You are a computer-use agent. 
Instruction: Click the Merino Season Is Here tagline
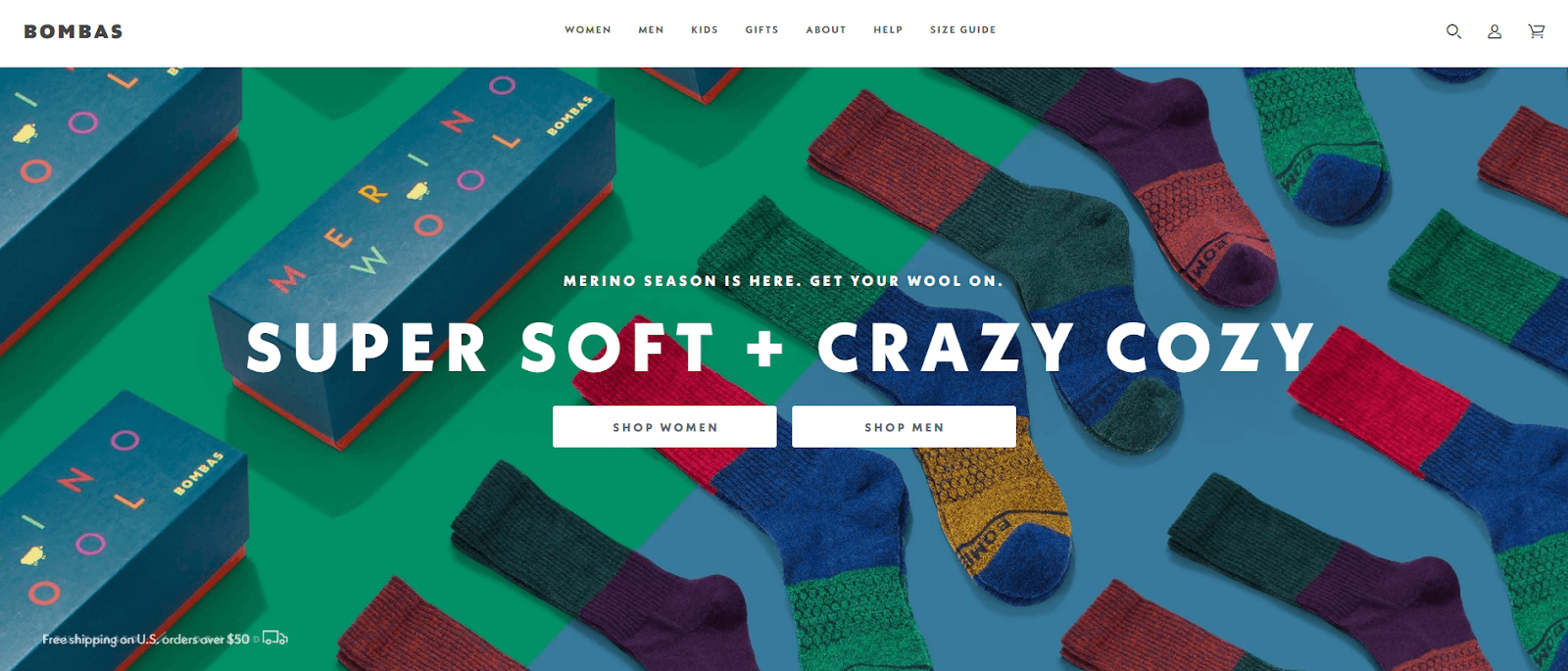click(x=784, y=281)
